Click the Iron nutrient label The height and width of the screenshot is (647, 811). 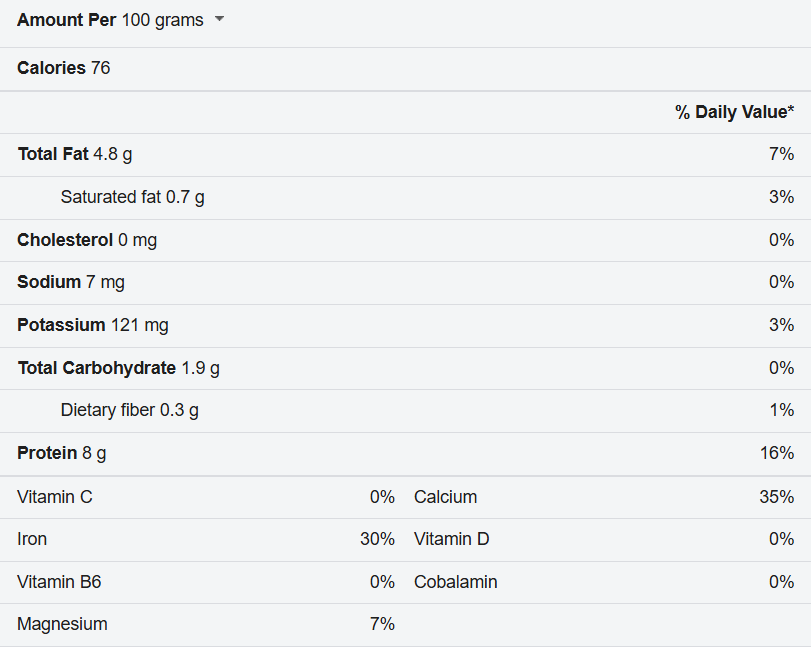coord(32,539)
